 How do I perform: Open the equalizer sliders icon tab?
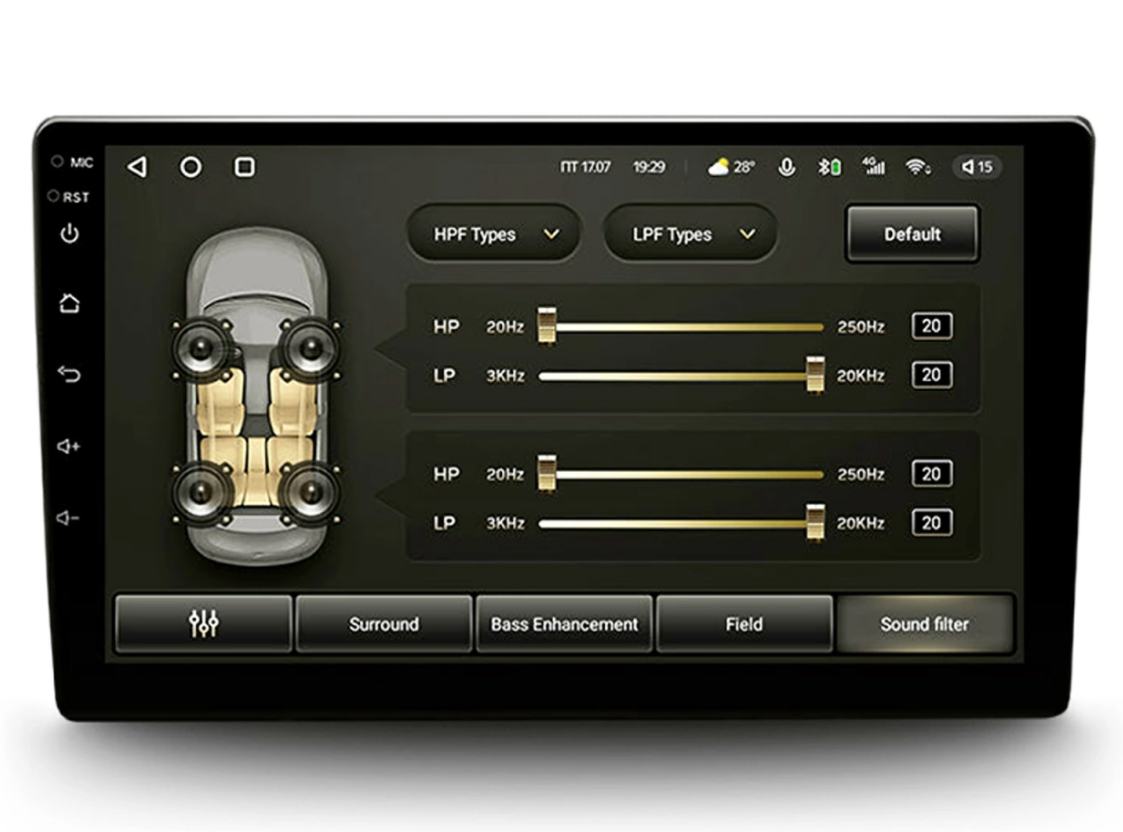[203, 624]
